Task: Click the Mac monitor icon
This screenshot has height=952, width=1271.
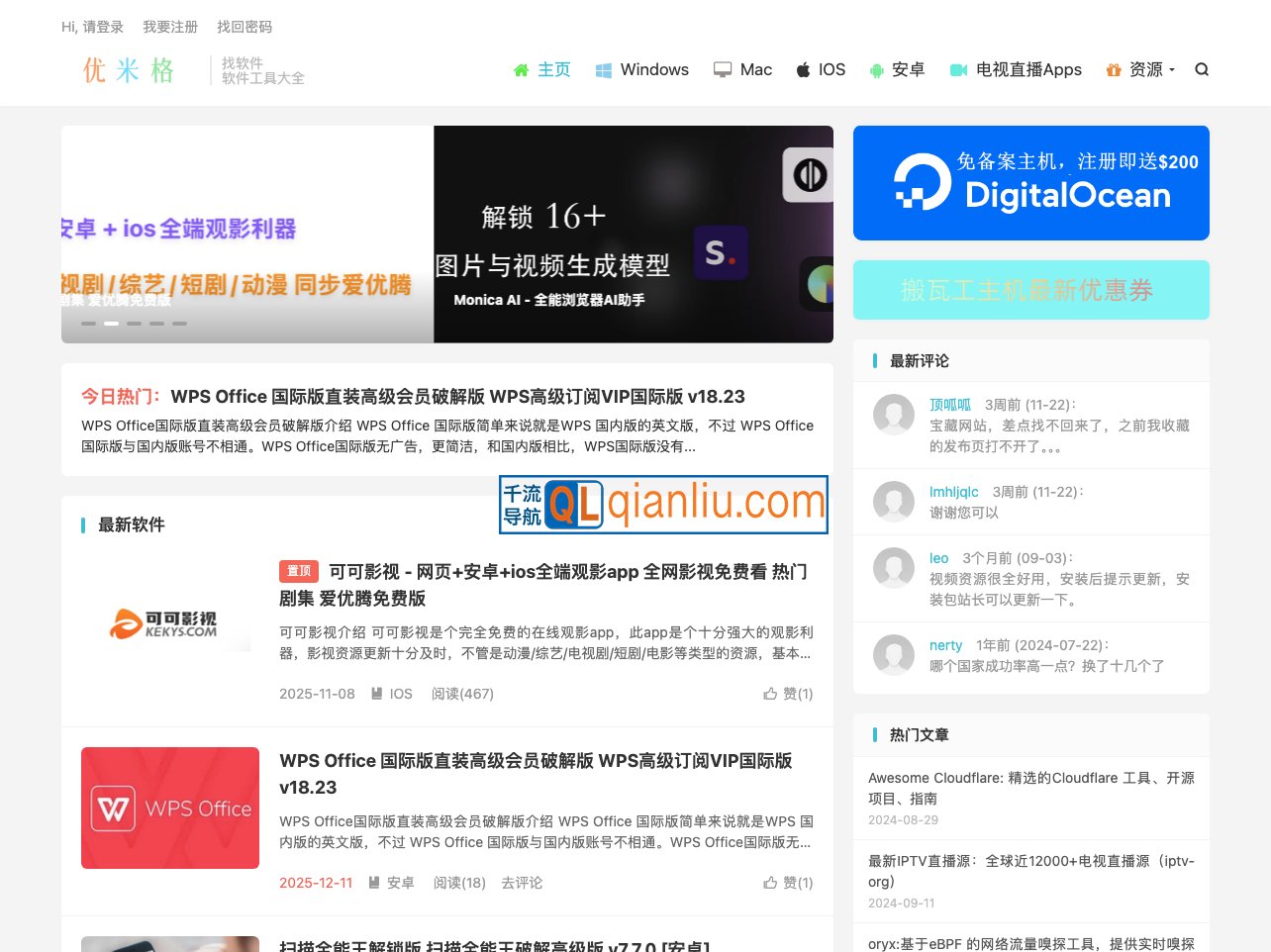Action: click(x=723, y=70)
